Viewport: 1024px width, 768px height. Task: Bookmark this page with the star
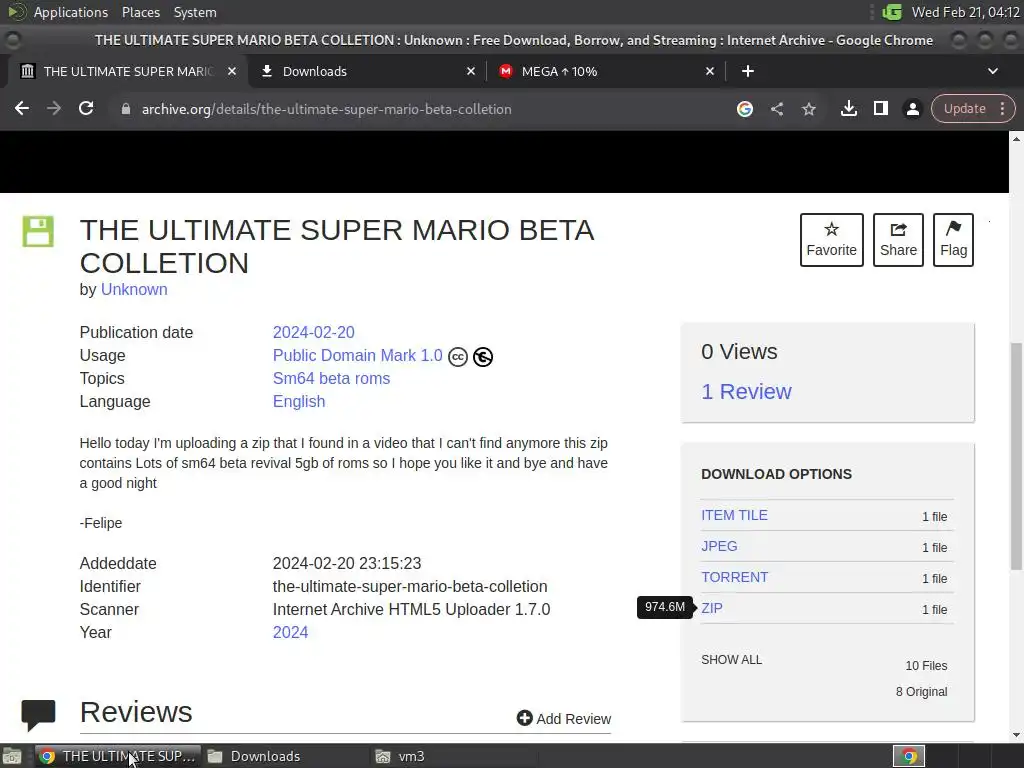pos(808,109)
